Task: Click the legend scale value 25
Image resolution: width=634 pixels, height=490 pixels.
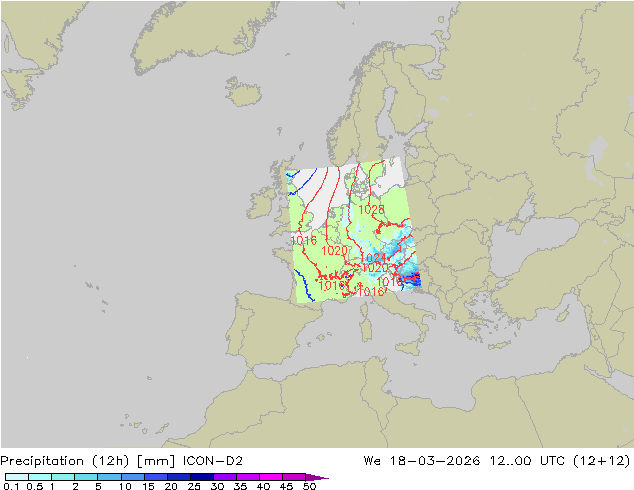Action: point(194,486)
